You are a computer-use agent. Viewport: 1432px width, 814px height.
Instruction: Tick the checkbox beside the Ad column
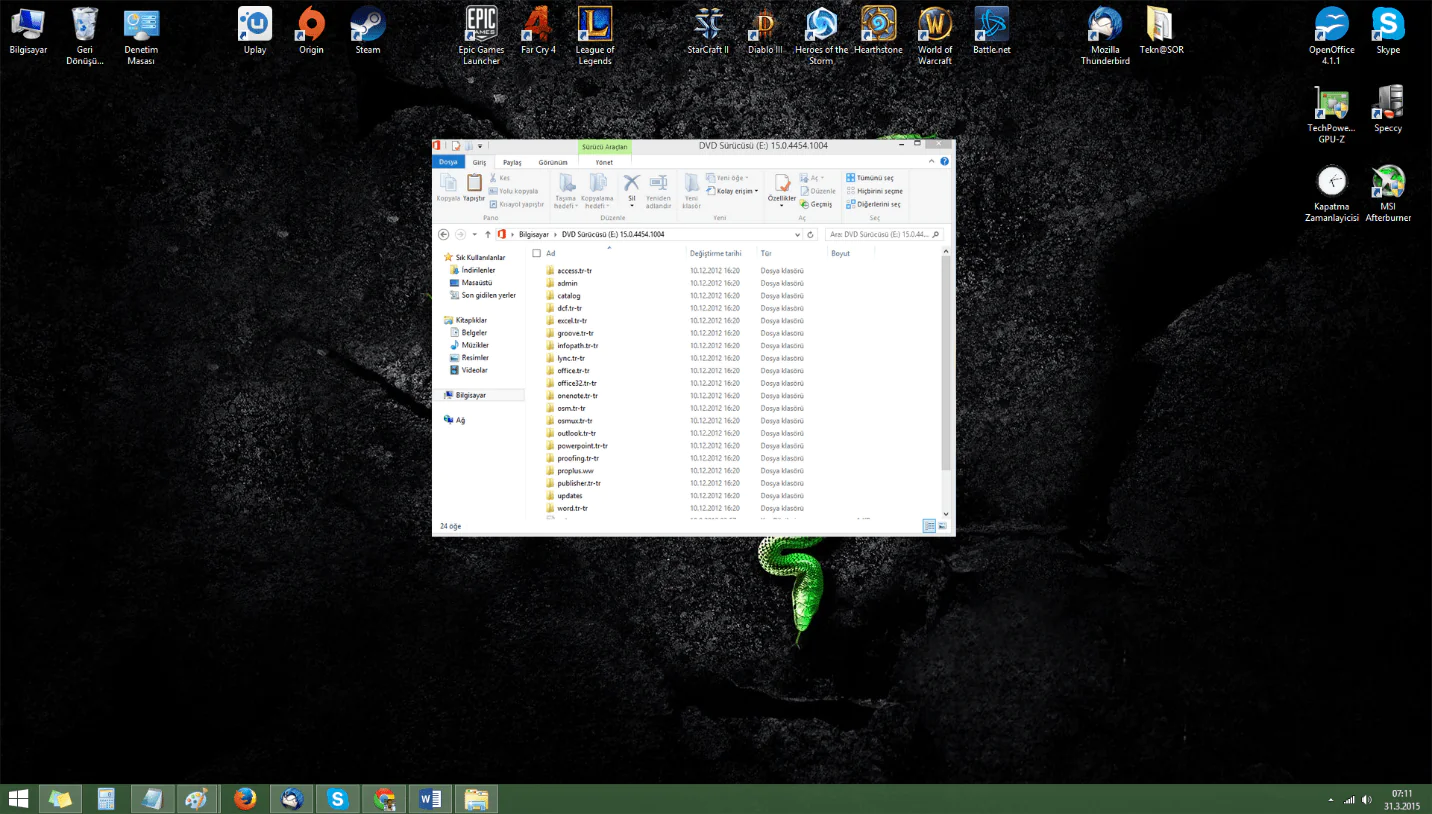(x=536, y=253)
